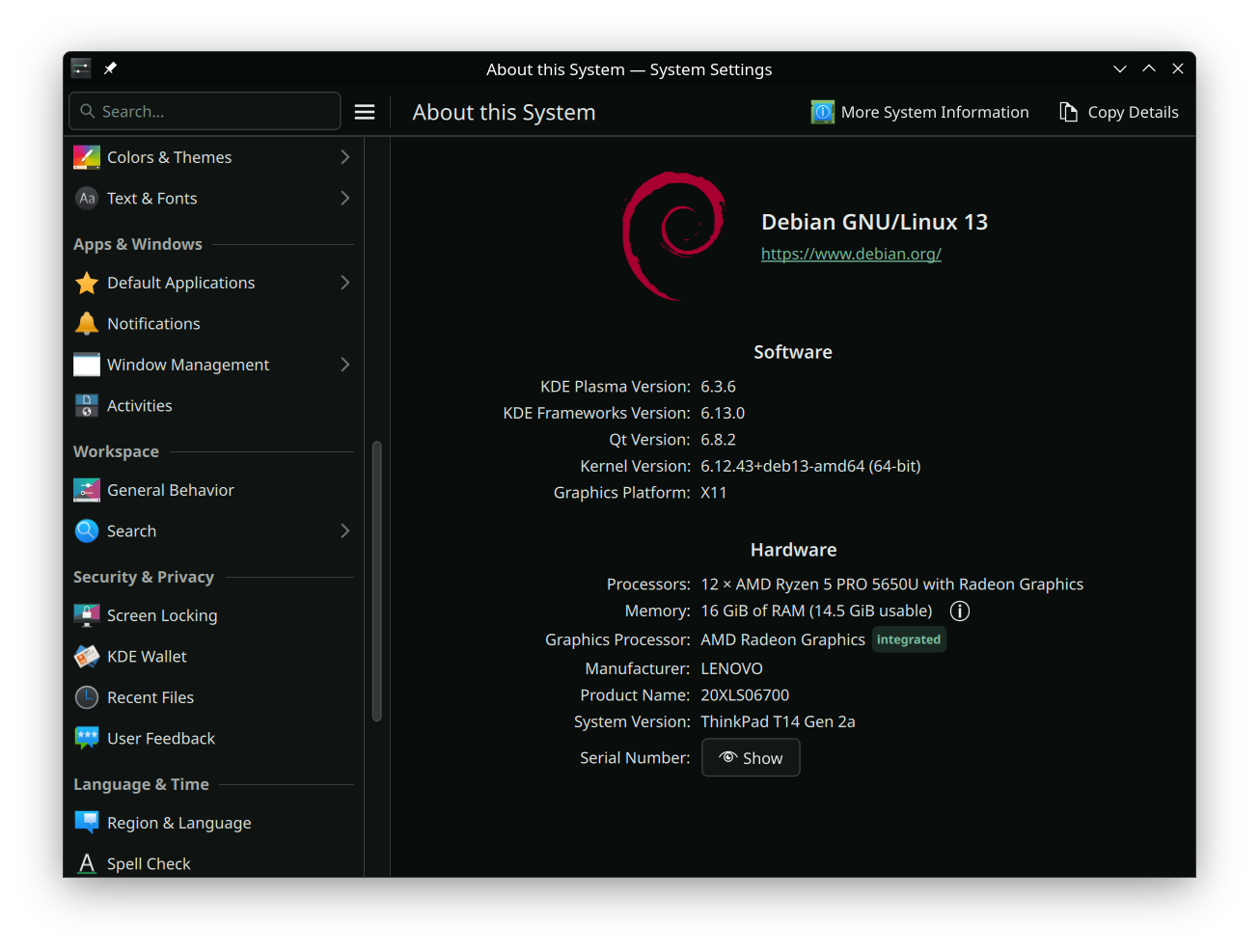The height and width of the screenshot is (952, 1259).
Task: Click the Graphics Platform X11 value
Action: (714, 492)
